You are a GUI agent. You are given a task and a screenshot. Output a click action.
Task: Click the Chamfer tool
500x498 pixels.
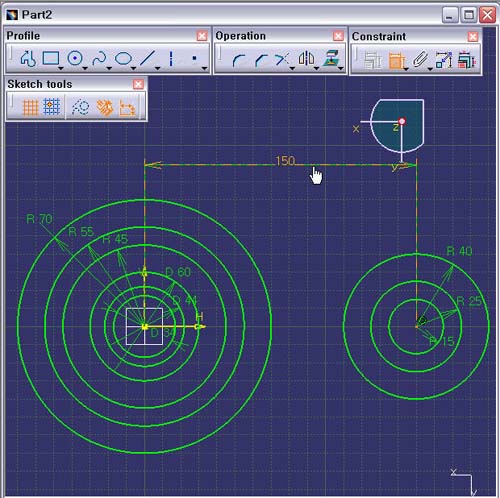coord(261,60)
